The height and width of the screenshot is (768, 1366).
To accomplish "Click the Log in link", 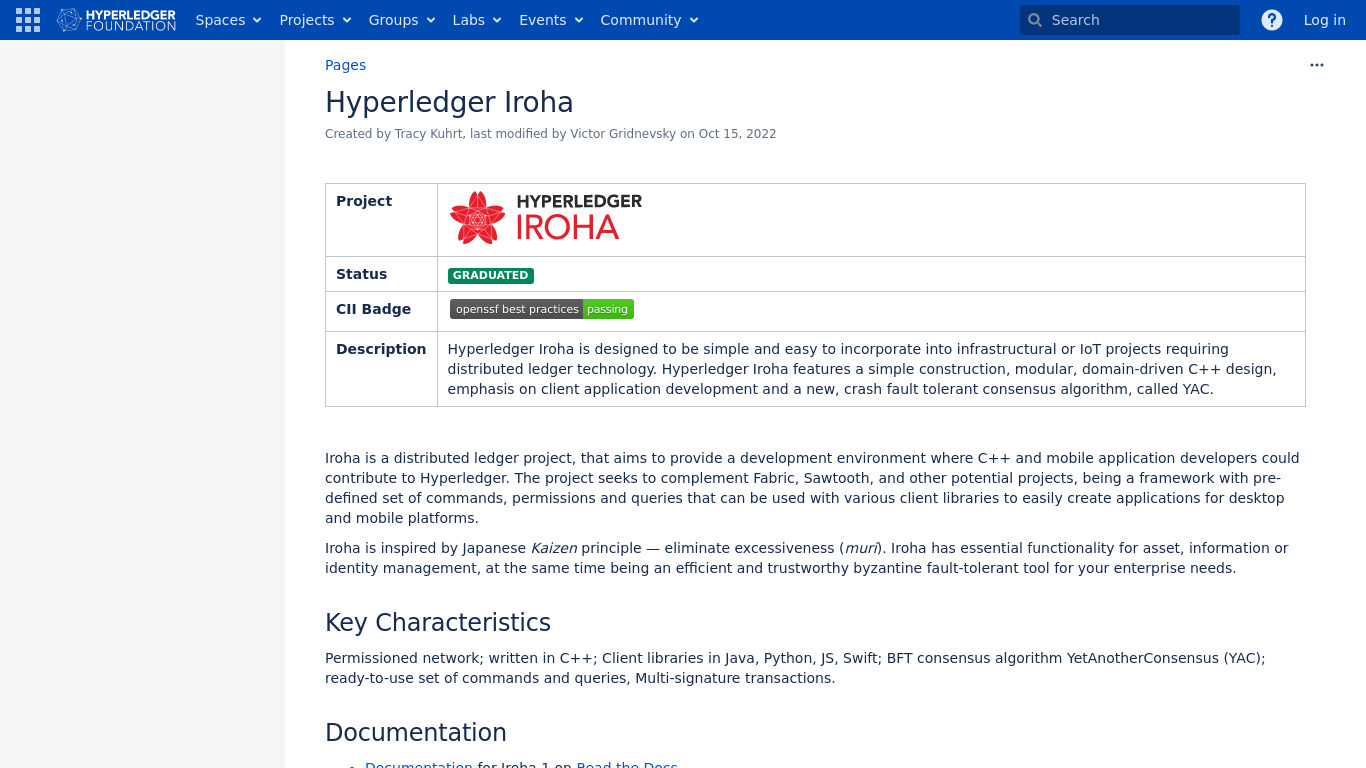I will tap(1325, 20).
